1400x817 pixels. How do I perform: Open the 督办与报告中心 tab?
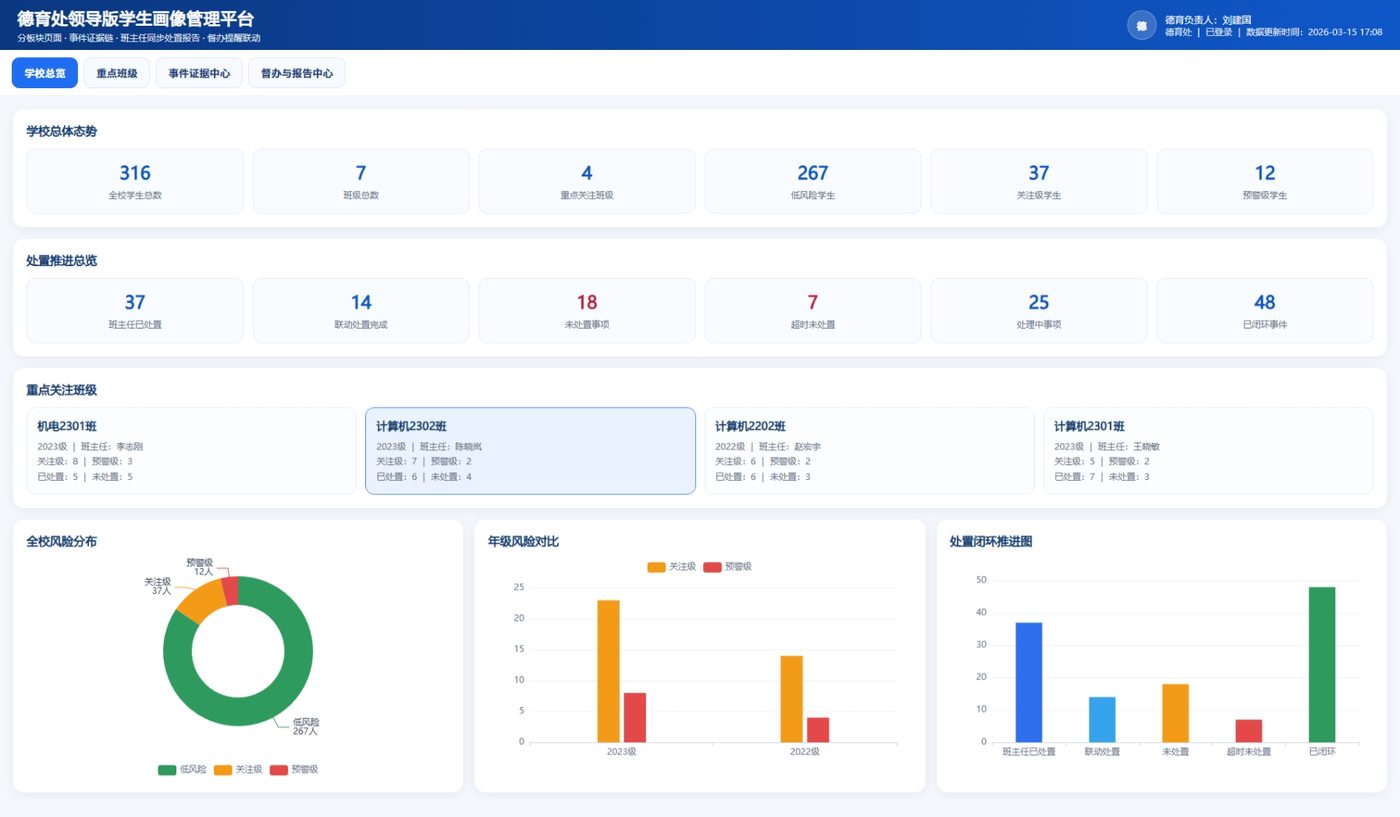[297, 73]
